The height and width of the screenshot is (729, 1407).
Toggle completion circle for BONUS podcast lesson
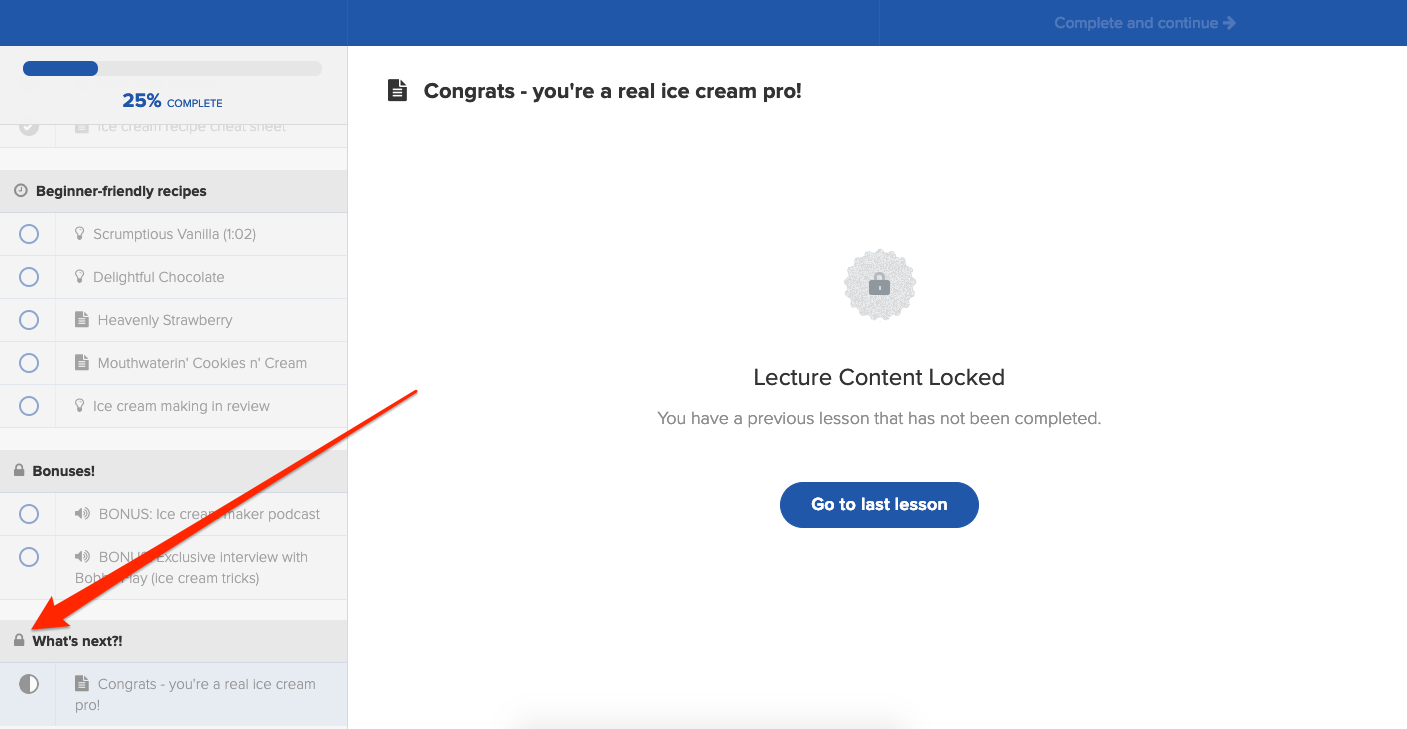point(29,514)
